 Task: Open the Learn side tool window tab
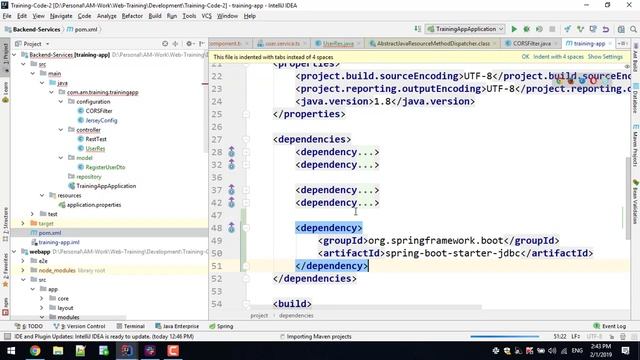(x=5, y=92)
